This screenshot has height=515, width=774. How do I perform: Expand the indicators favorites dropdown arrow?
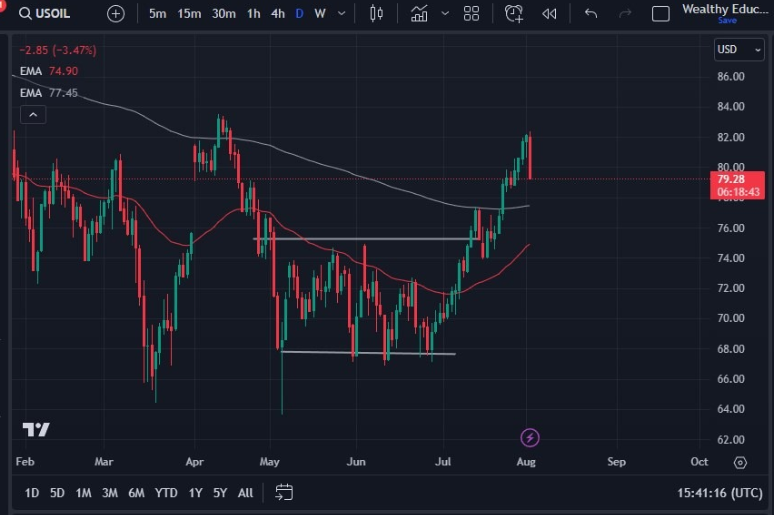pyautogui.click(x=444, y=14)
